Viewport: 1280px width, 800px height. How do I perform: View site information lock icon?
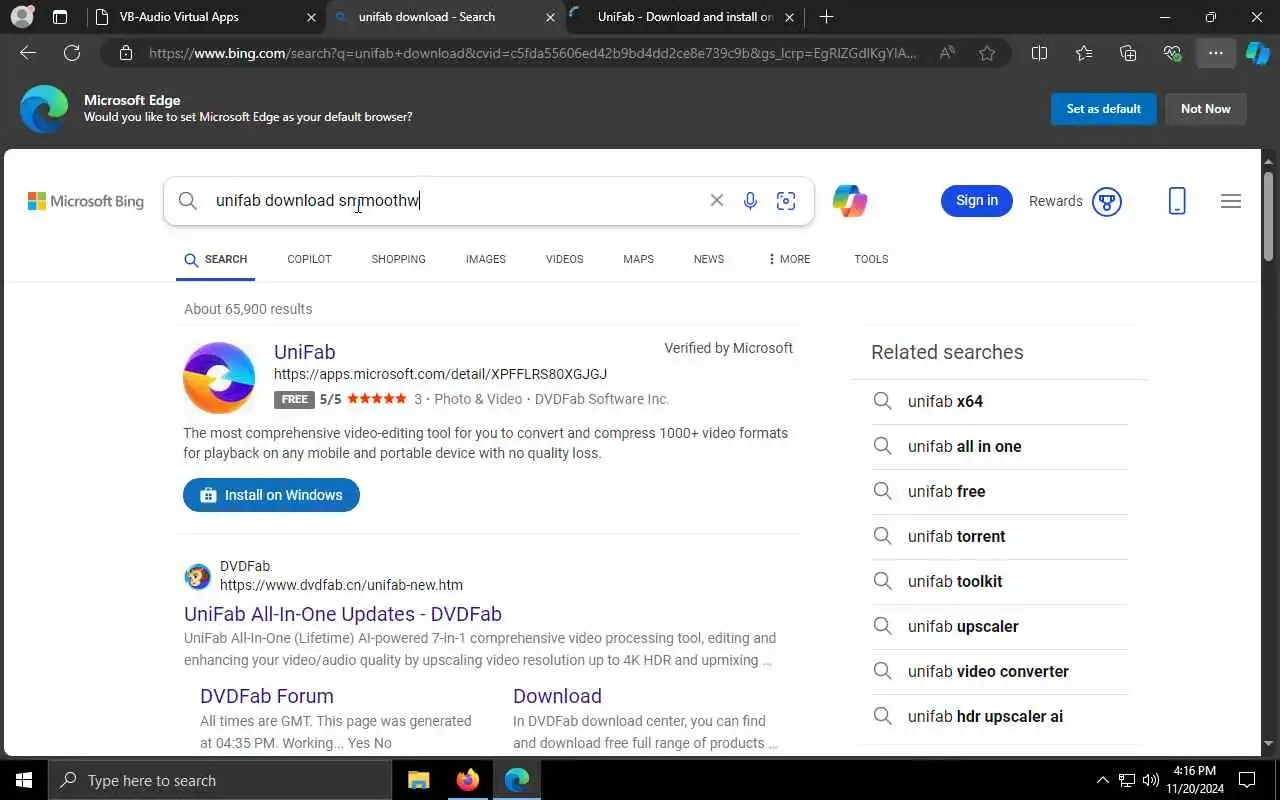click(125, 53)
